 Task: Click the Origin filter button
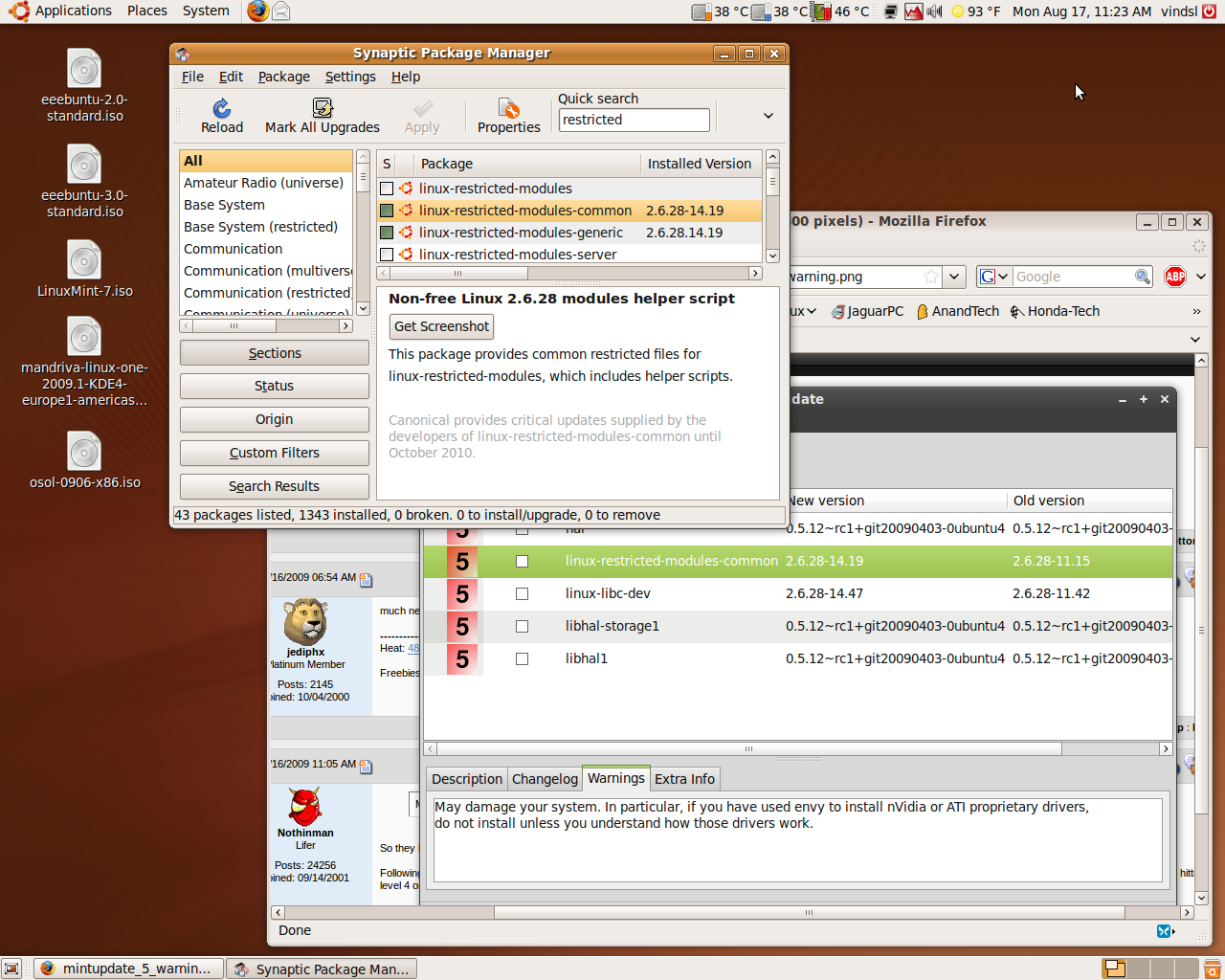pyautogui.click(x=275, y=419)
